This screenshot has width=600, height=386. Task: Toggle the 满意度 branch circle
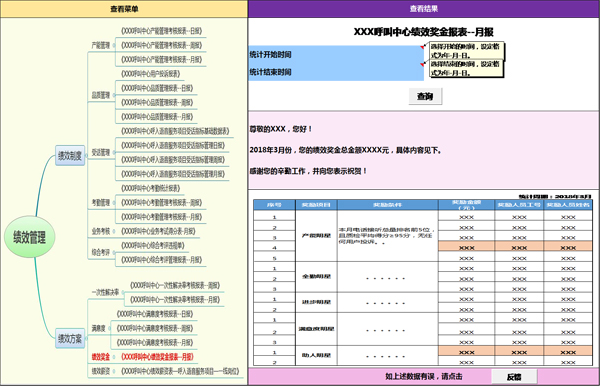[x=110, y=328]
